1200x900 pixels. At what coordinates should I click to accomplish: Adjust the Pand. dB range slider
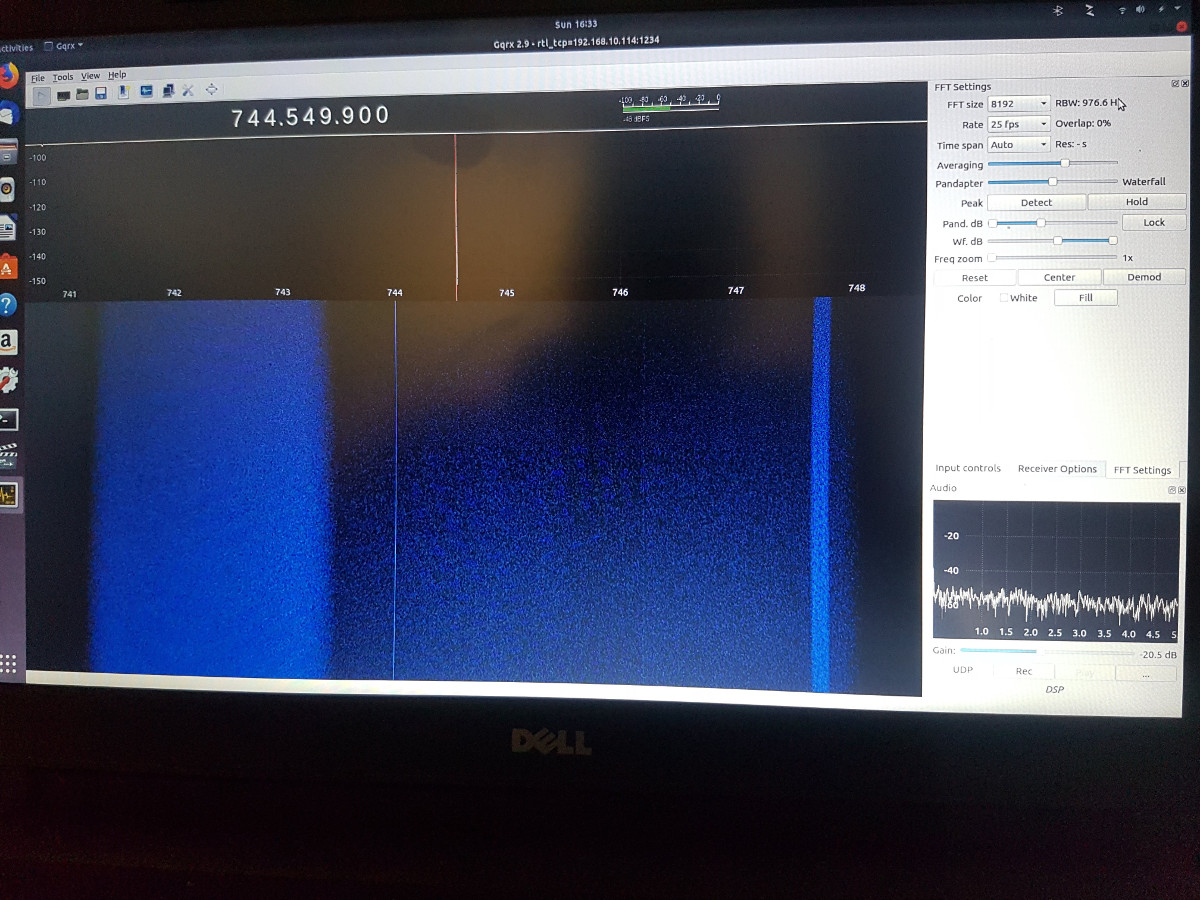click(1052, 223)
